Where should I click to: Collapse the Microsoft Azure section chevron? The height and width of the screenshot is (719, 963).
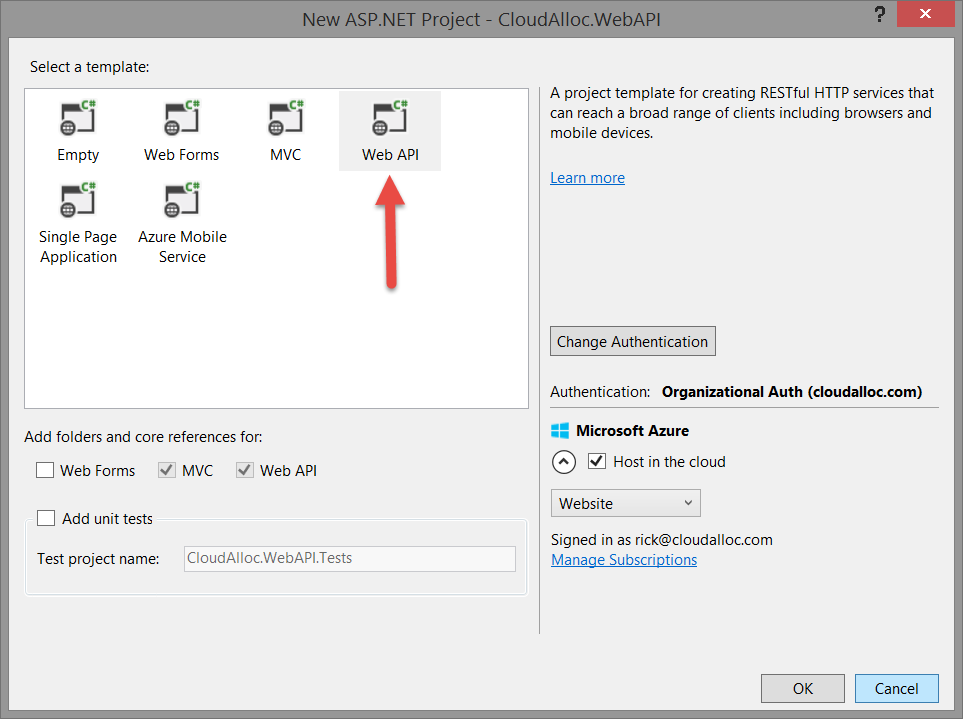[564, 462]
